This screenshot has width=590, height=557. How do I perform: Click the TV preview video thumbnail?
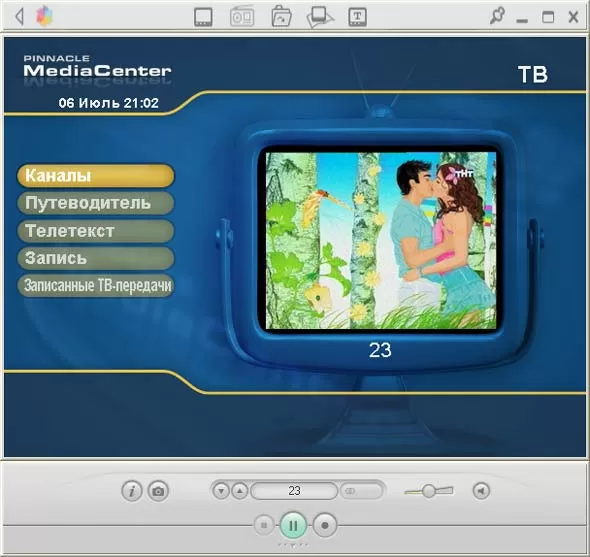click(381, 240)
